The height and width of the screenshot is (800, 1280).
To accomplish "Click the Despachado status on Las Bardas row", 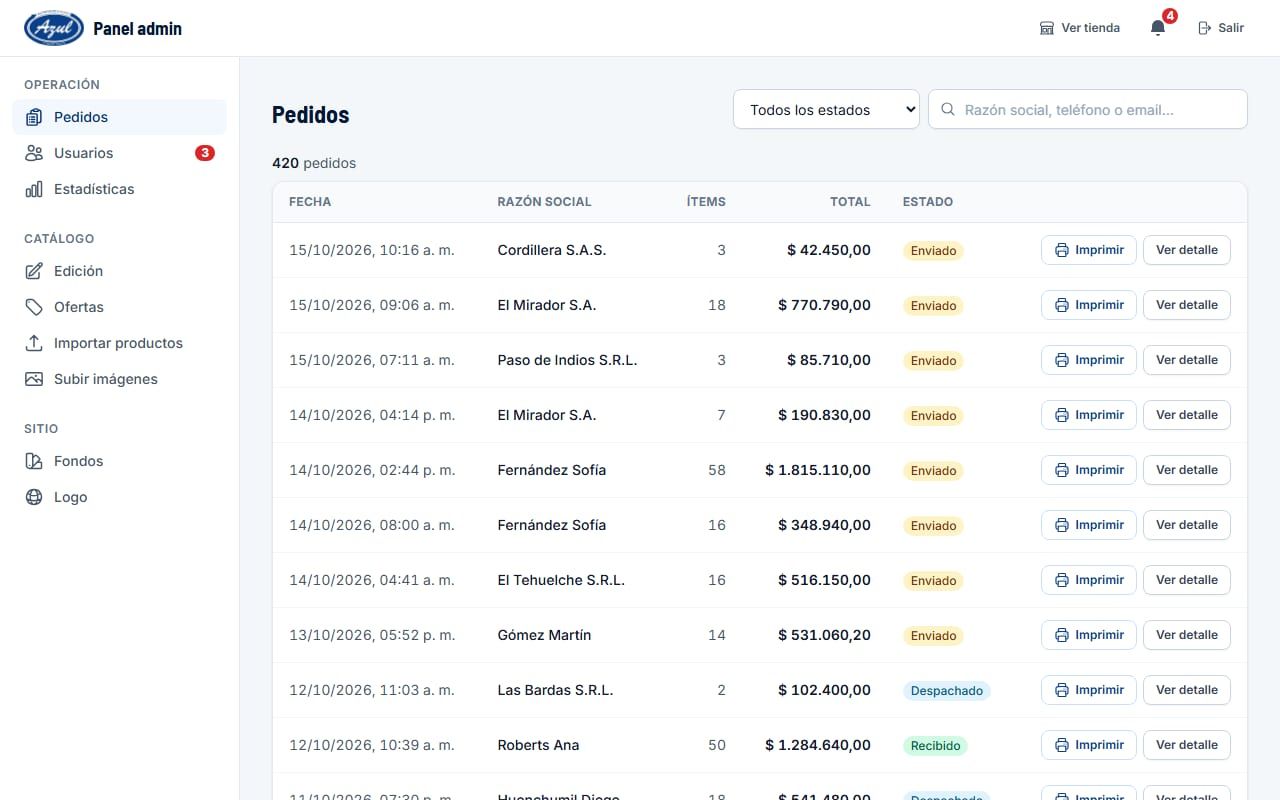I will [x=947, y=691].
